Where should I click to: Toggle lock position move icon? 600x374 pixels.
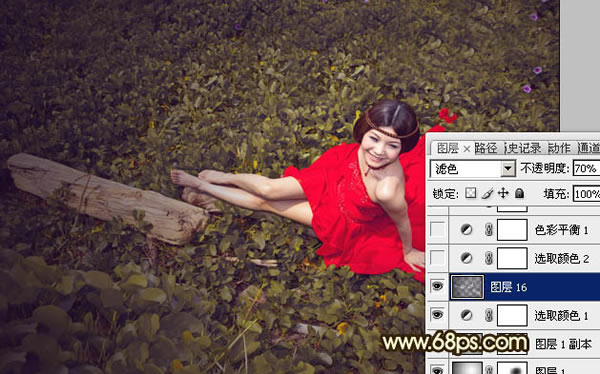[x=503, y=193]
